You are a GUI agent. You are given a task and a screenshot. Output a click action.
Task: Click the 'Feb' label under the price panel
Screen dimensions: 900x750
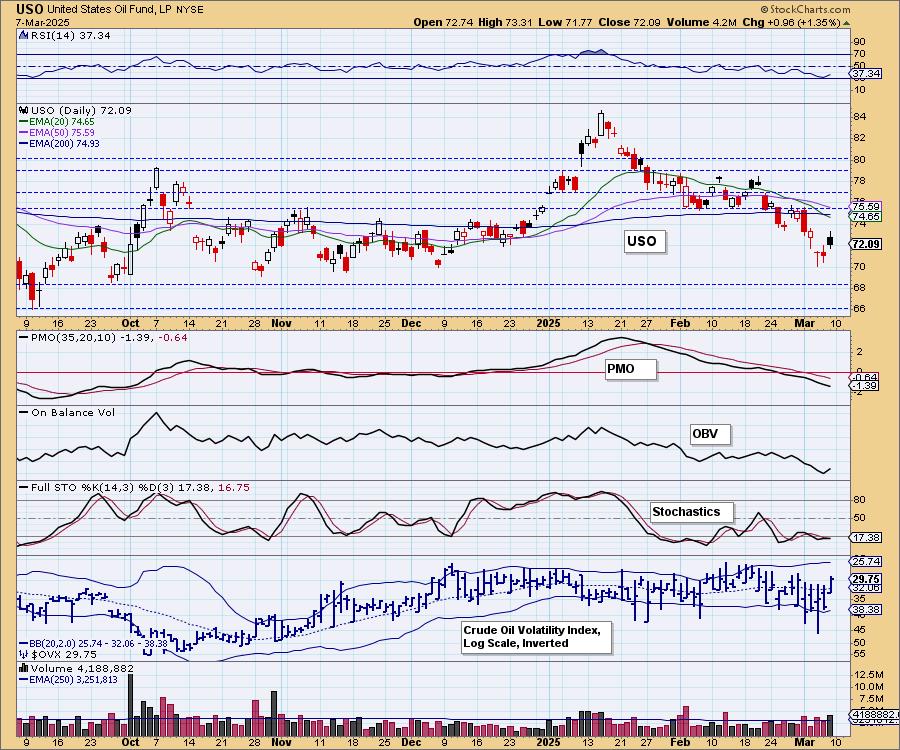[680, 323]
